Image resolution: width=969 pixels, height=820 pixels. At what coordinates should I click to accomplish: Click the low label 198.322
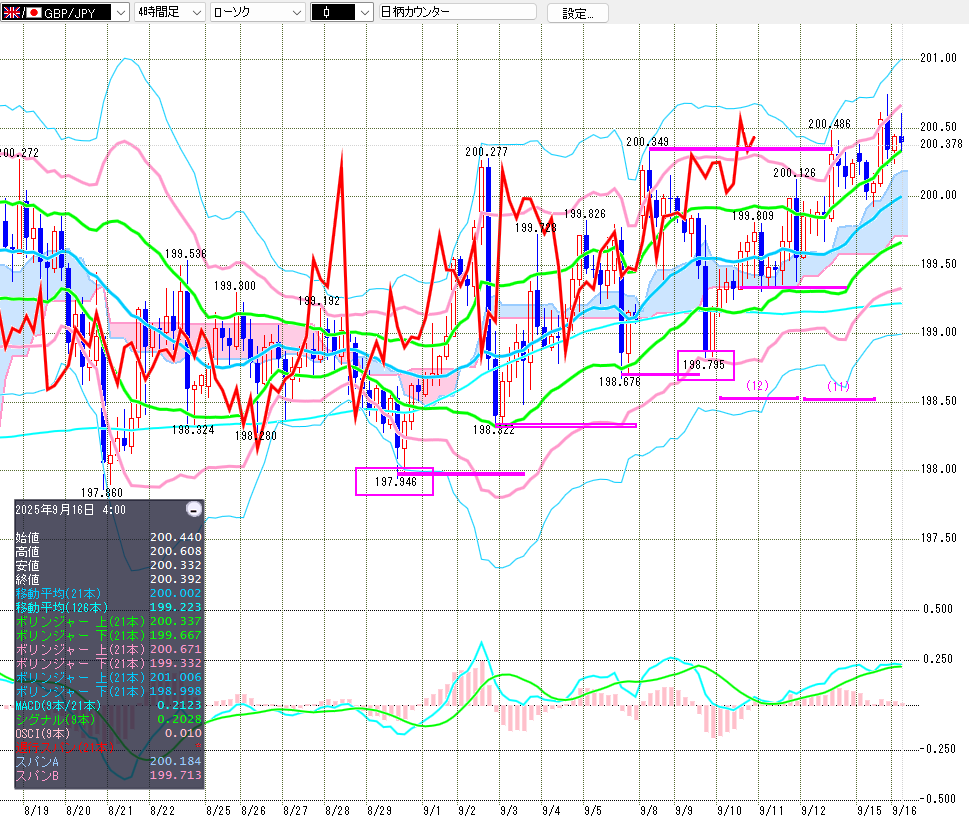(x=493, y=429)
